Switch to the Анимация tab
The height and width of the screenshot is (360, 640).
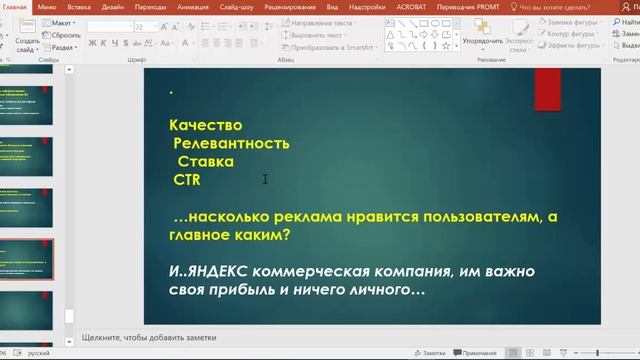193,7
